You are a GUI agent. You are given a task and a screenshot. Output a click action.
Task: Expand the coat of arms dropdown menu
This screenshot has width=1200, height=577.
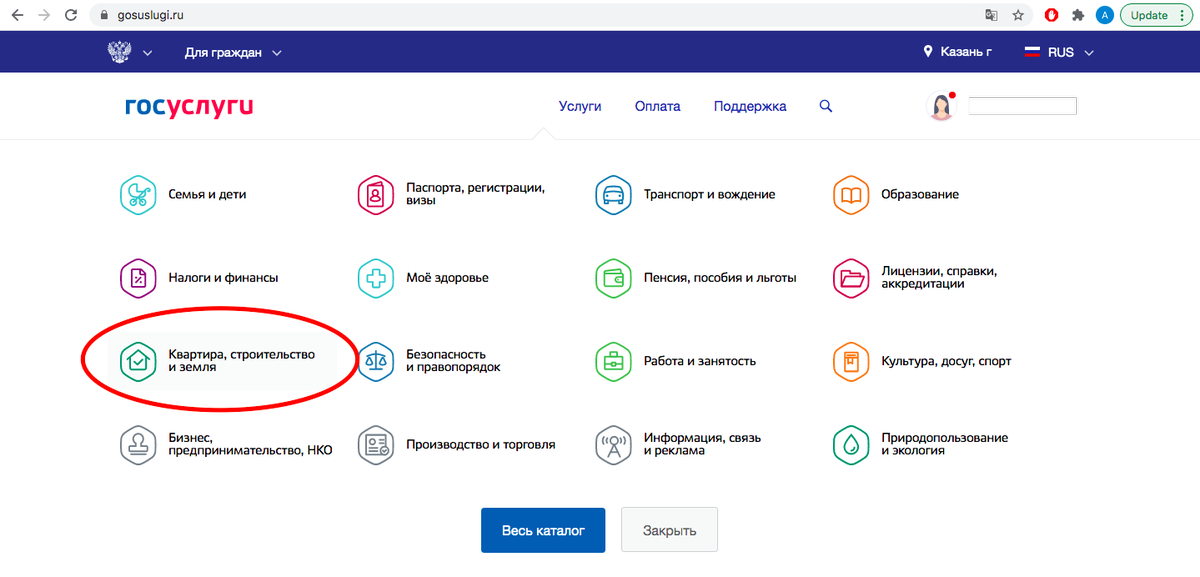130,52
